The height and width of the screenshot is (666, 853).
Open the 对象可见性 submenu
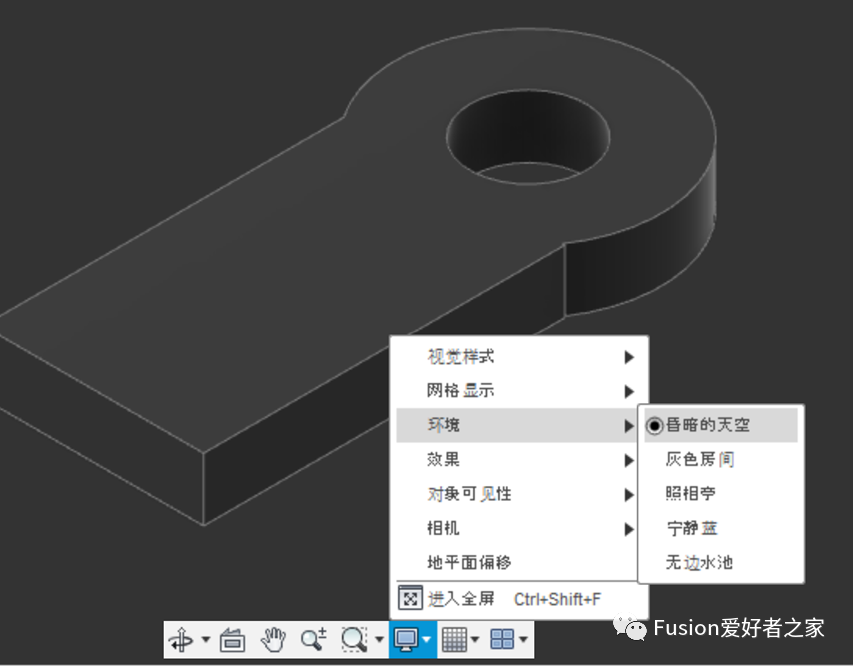(x=517, y=494)
